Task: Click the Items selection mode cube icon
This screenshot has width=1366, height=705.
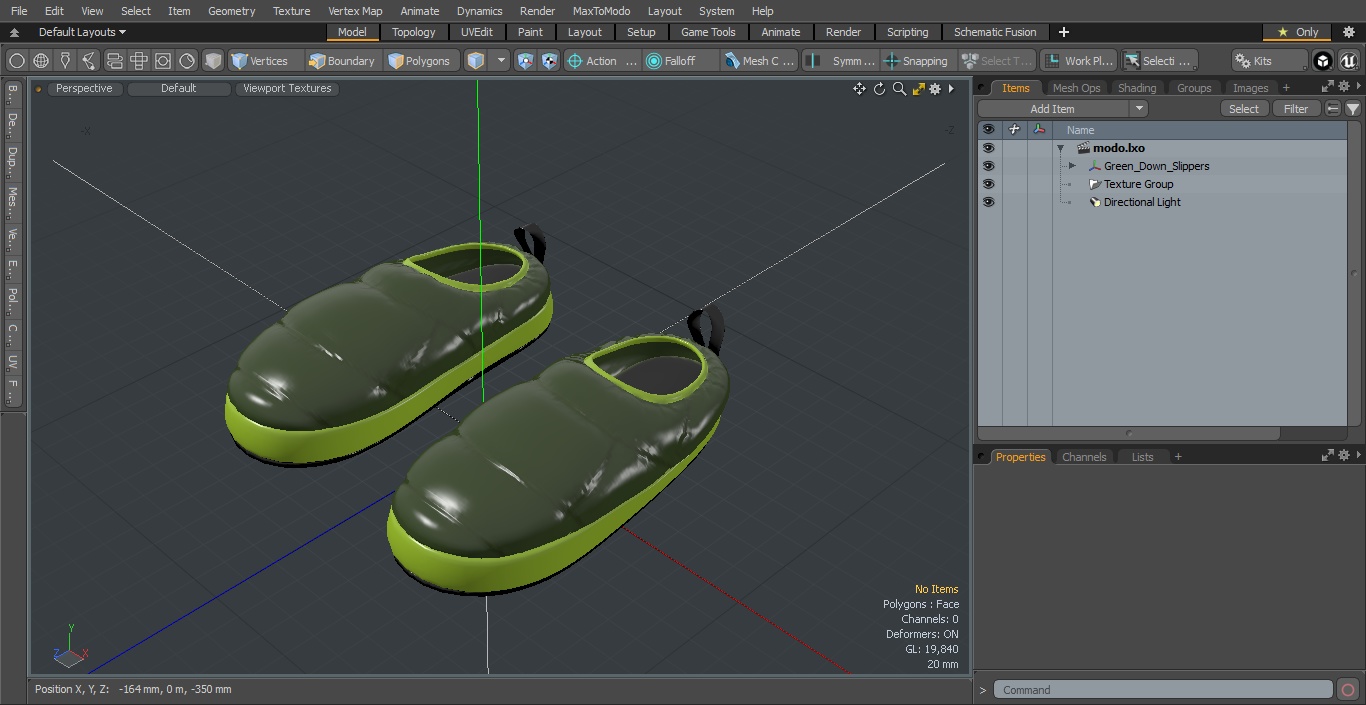Action: point(476,61)
